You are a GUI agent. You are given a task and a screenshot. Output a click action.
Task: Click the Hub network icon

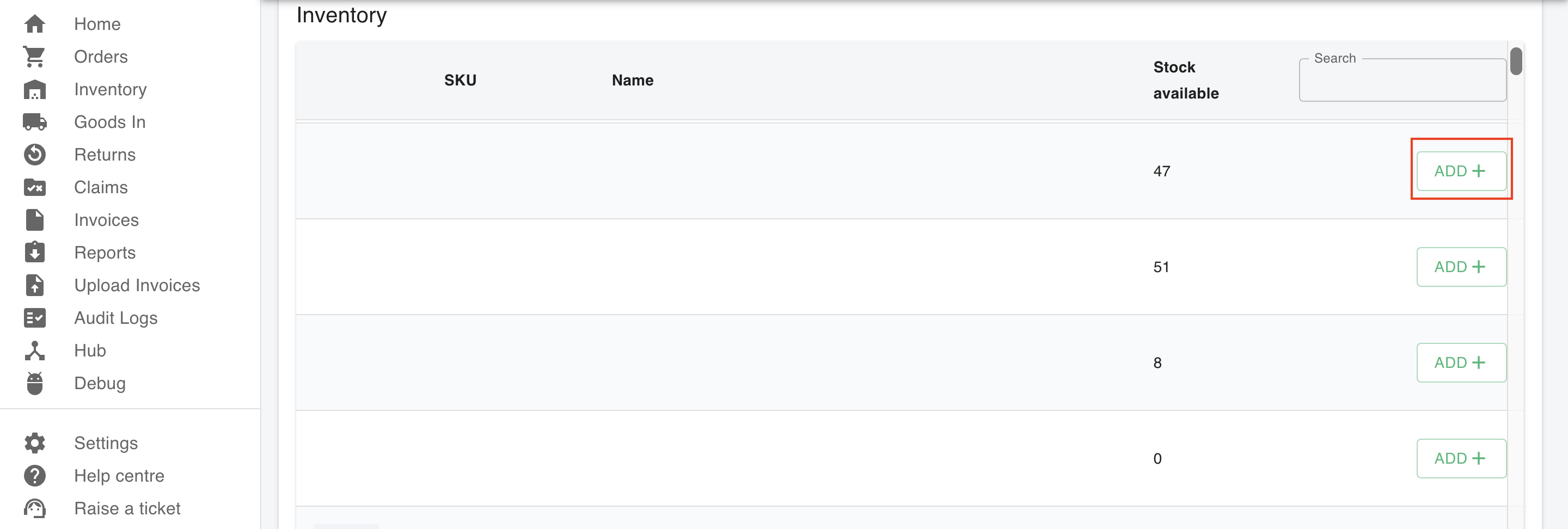pyautogui.click(x=35, y=350)
